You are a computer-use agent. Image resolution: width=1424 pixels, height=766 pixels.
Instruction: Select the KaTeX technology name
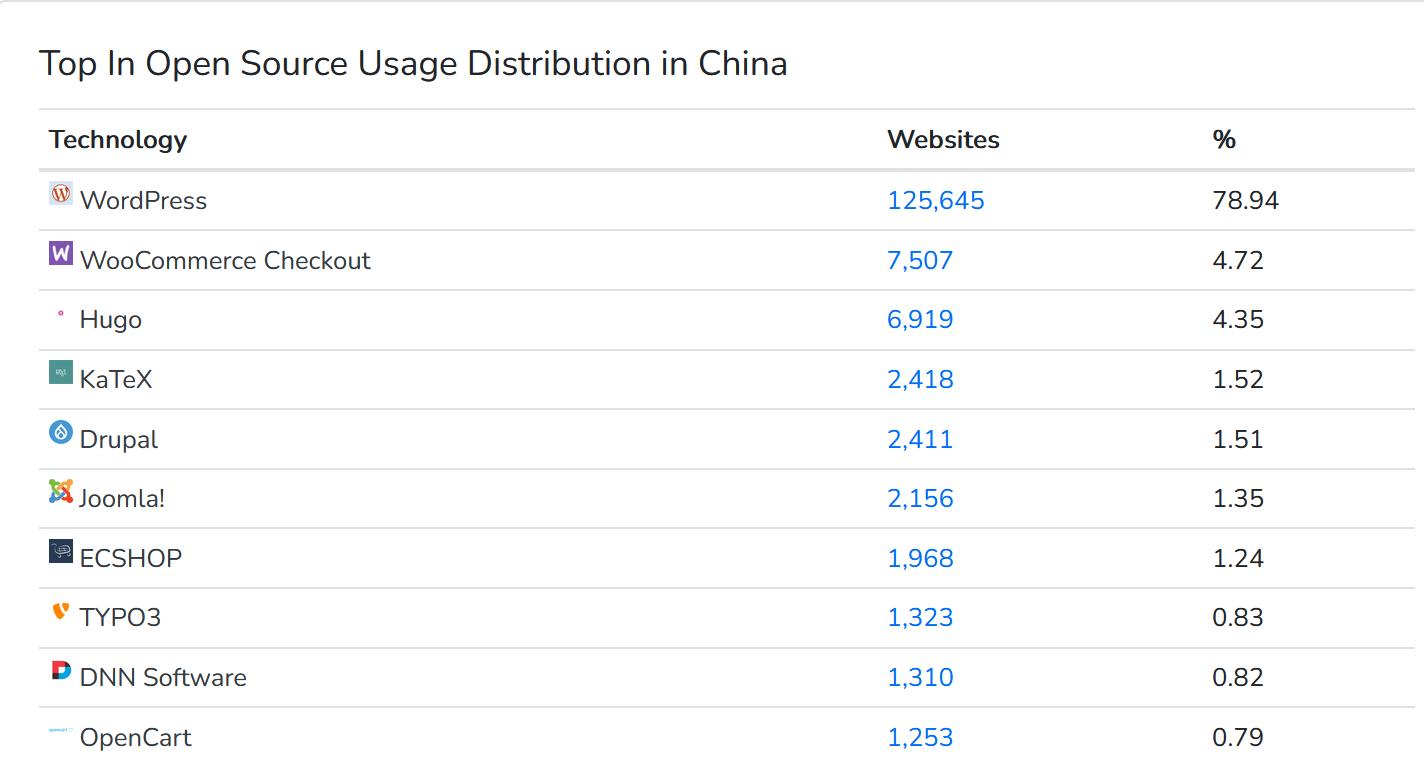click(x=116, y=379)
